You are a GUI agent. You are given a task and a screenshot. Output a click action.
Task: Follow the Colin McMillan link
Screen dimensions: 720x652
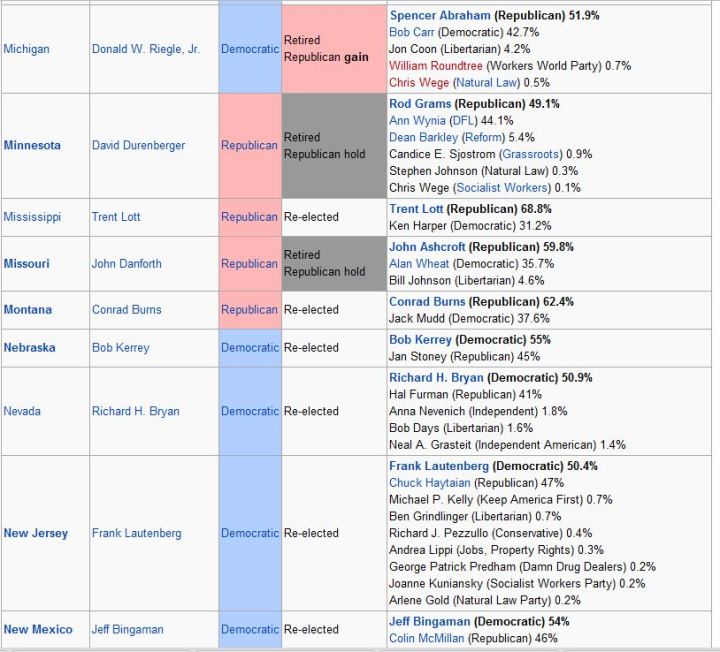(x=427, y=638)
